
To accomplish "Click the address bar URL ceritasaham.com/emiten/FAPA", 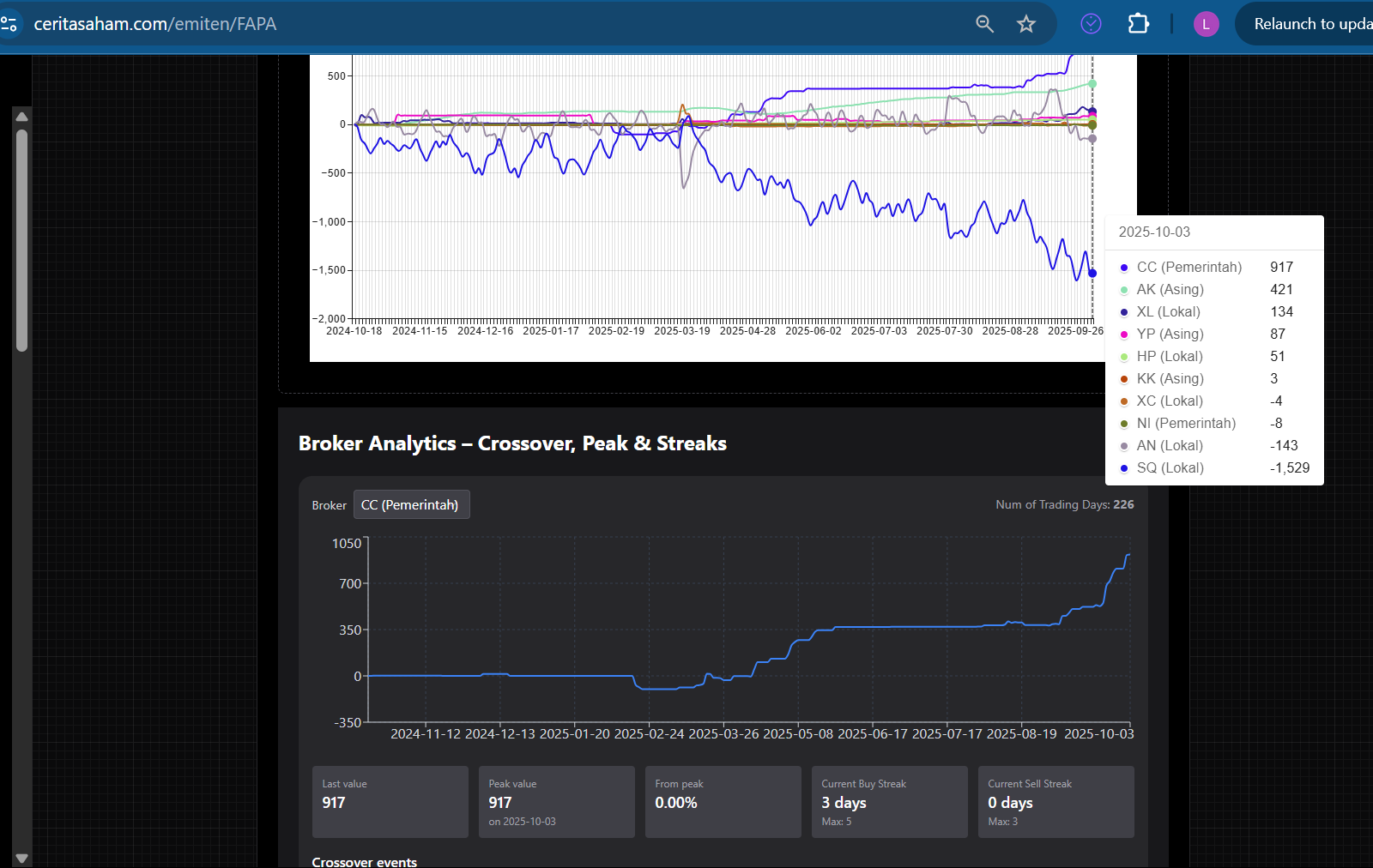I will point(155,24).
